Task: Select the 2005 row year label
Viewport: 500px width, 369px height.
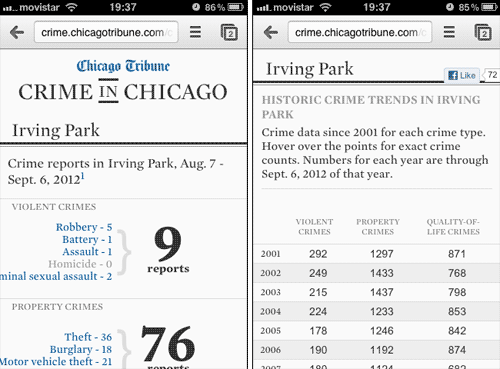Action: click(271, 331)
